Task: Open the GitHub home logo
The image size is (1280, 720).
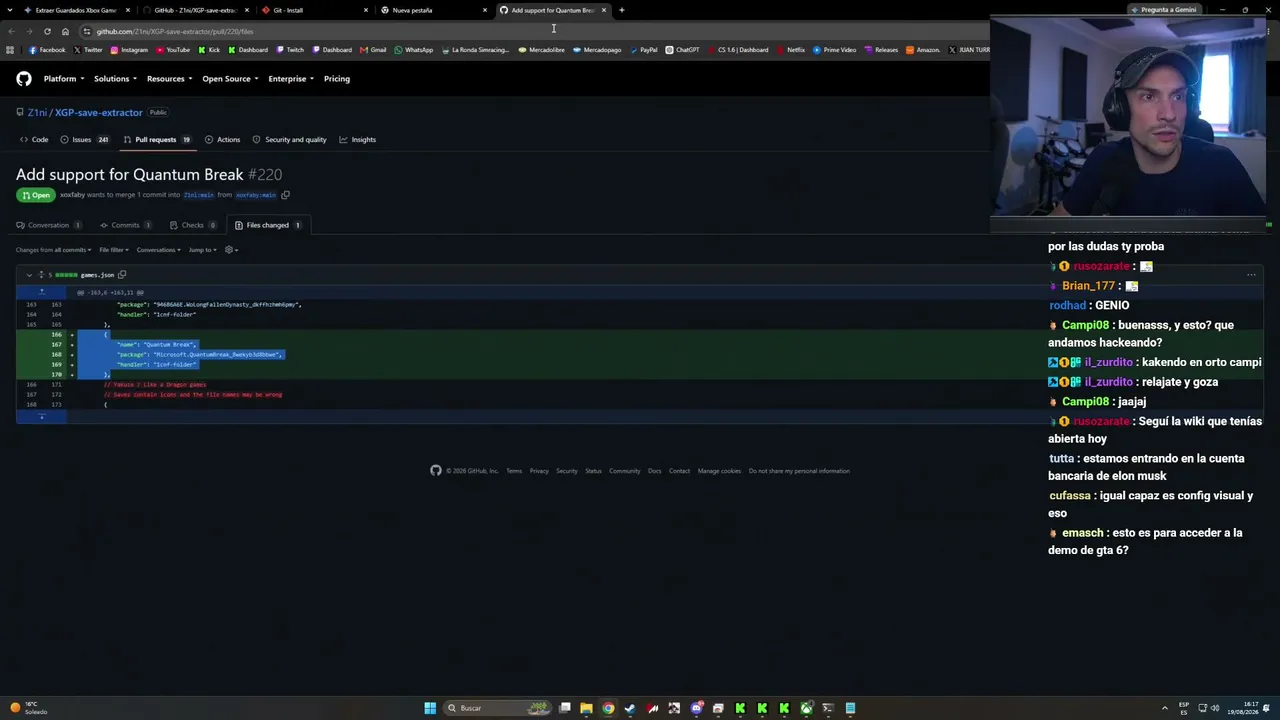Action: [24, 79]
